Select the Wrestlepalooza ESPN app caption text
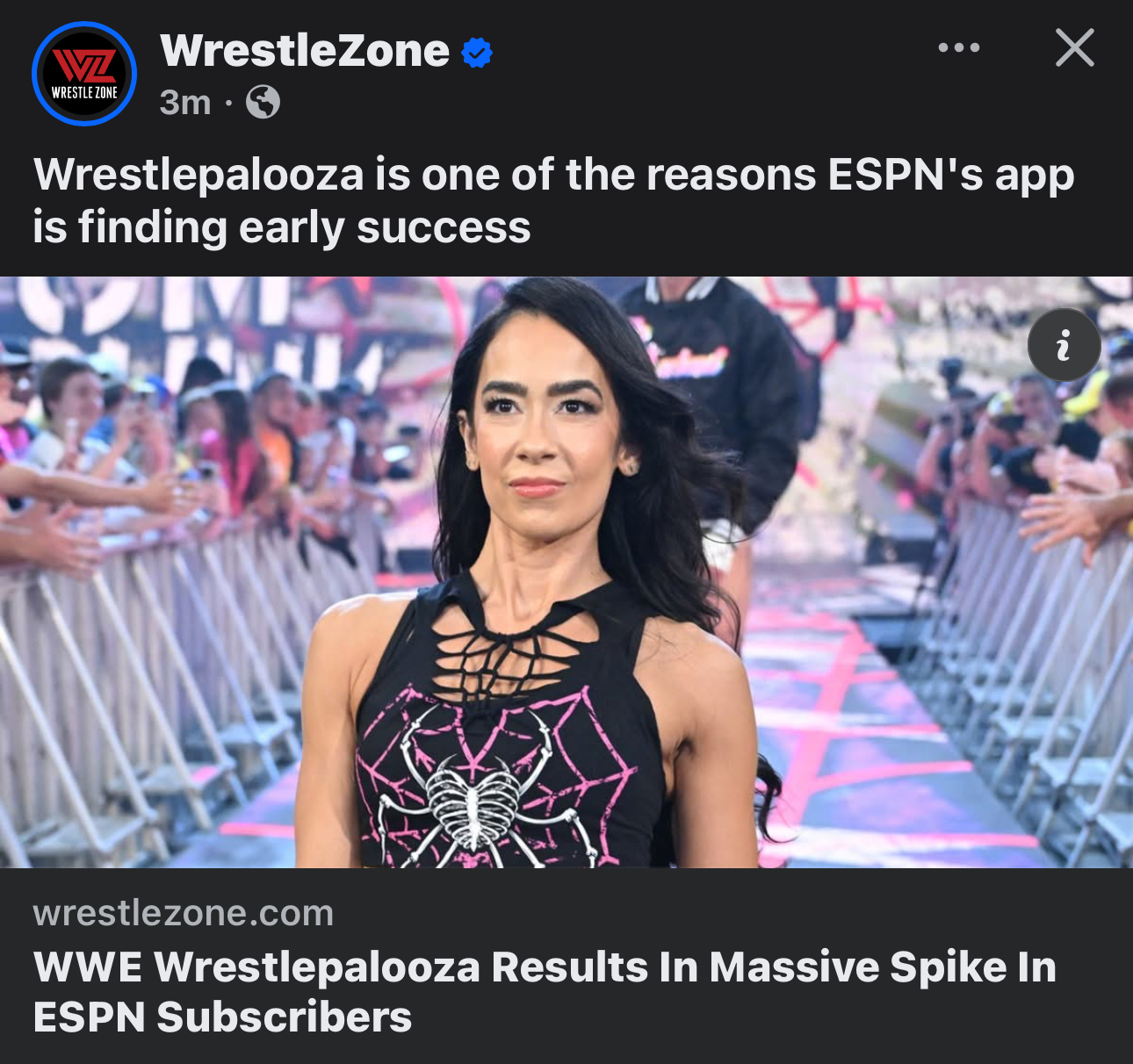 point(553,200)
